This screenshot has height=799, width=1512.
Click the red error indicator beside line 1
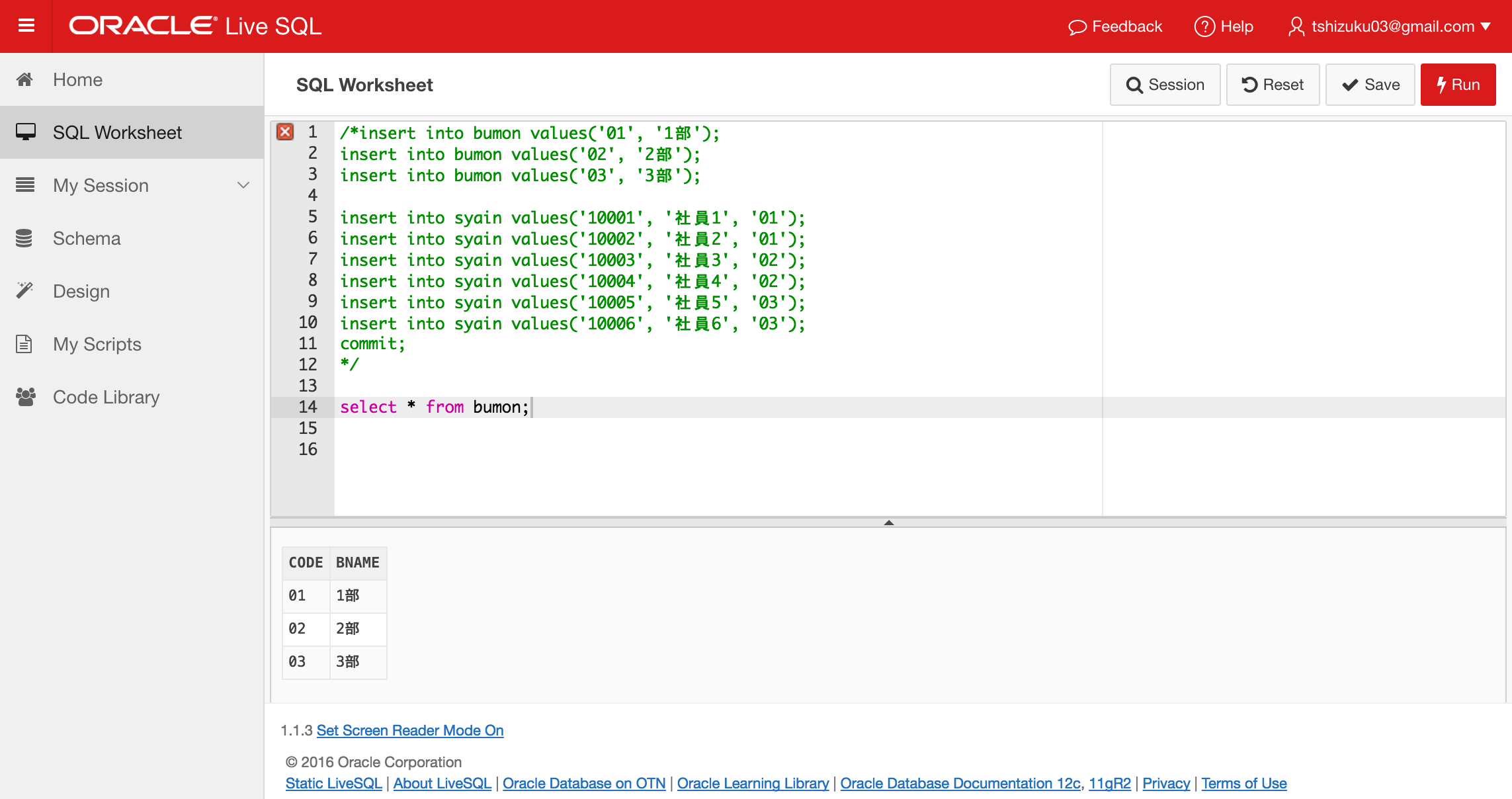tap(286, 132)
